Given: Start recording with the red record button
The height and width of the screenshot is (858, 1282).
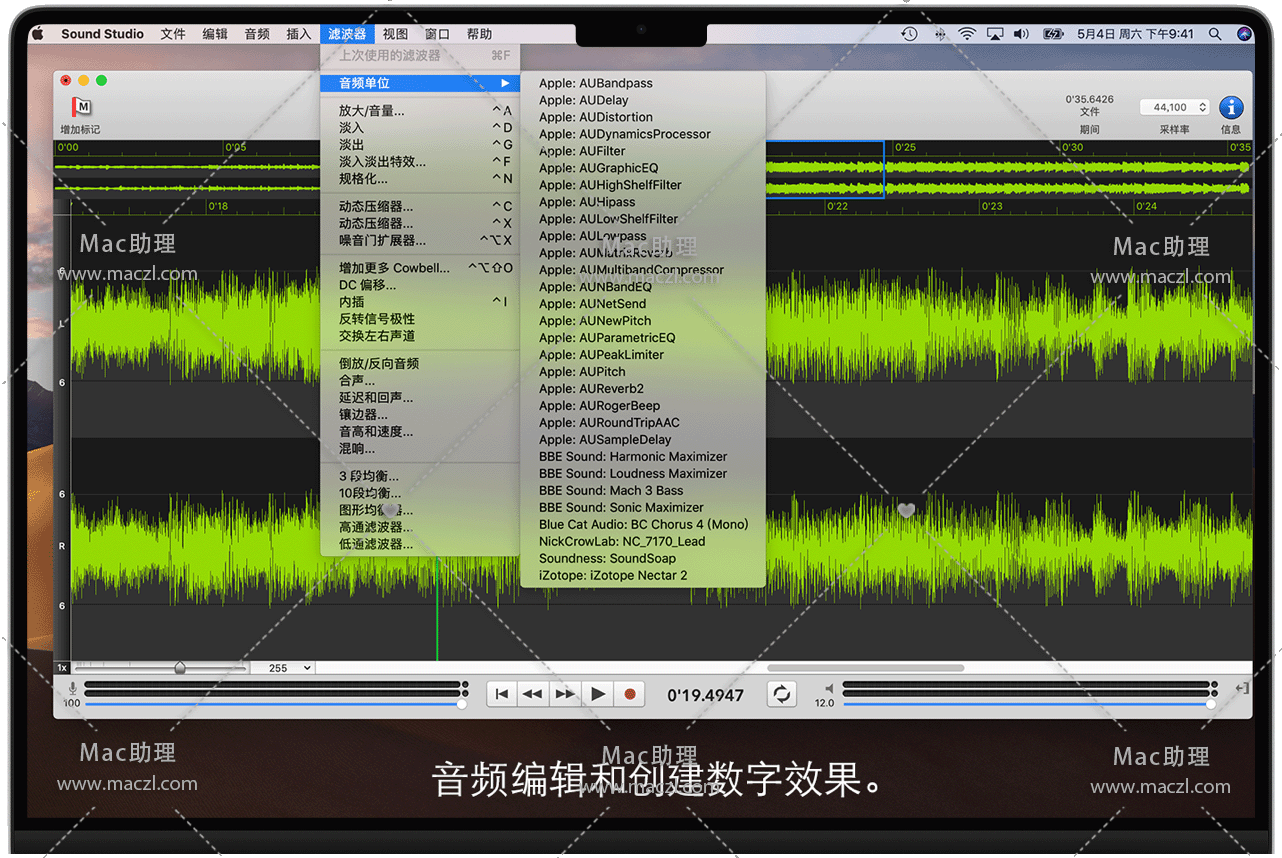Looking at the screenshot, I should click(x=630, y=694).
